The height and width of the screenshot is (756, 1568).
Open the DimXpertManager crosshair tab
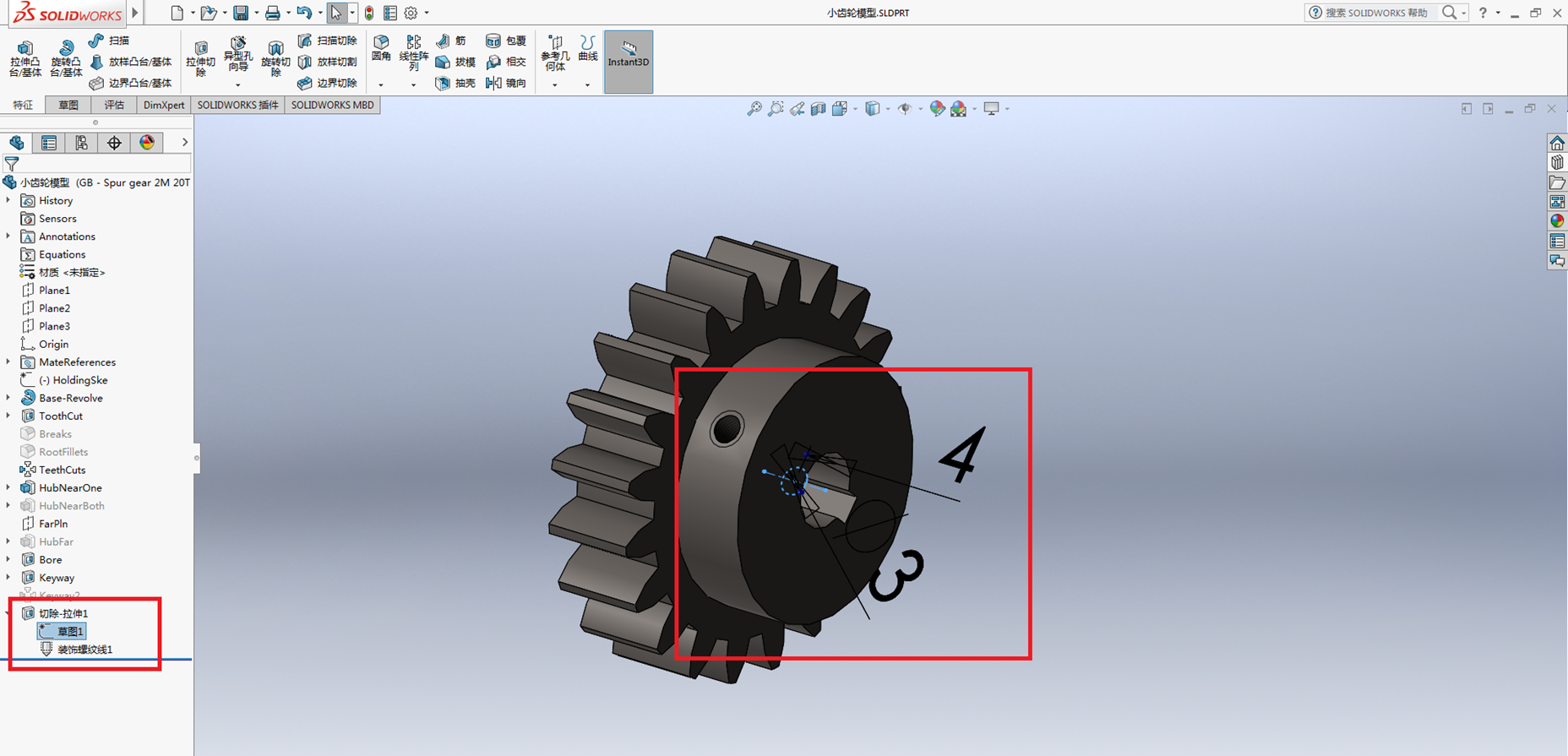coord(114,143)
